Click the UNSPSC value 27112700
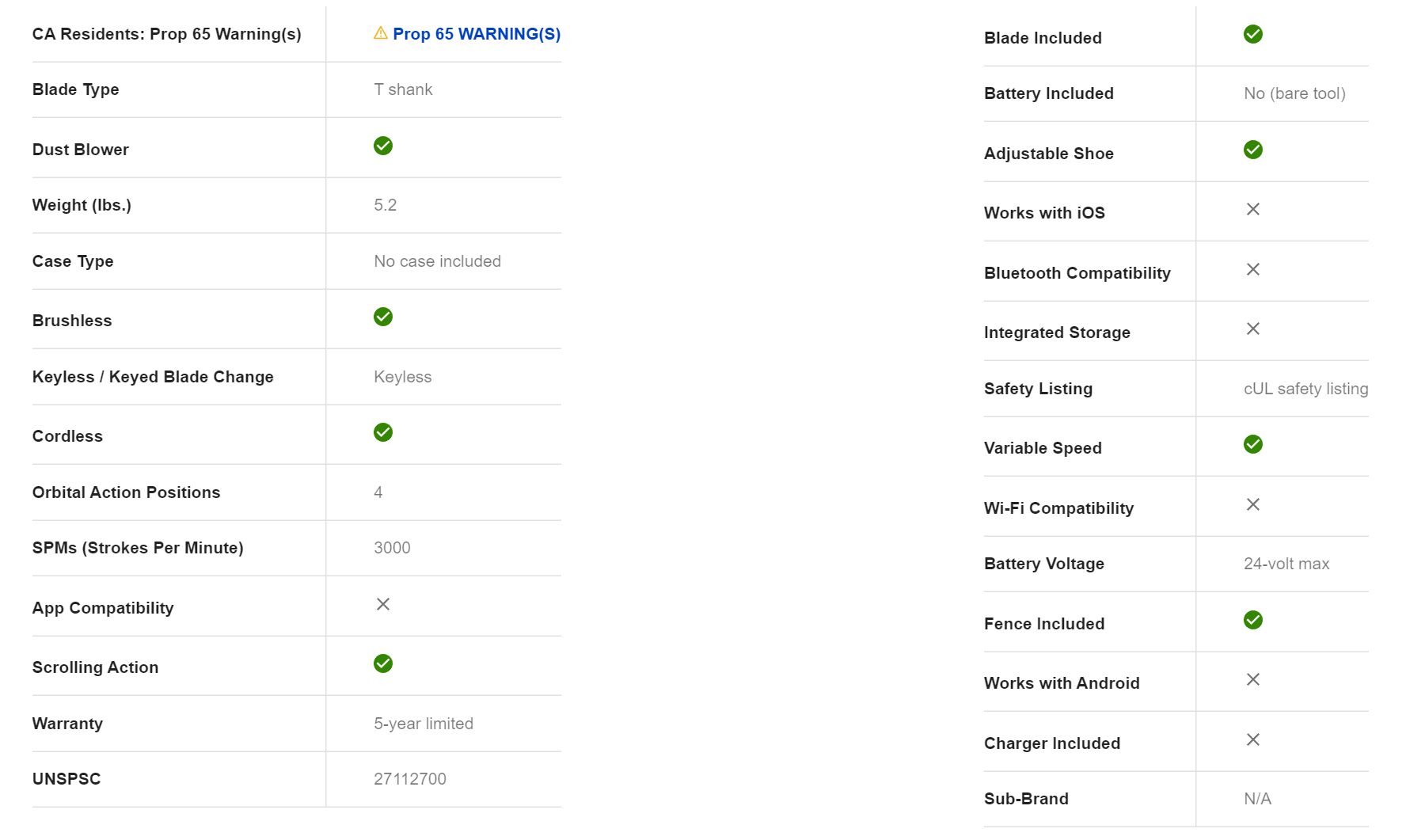The width and height of the screenshot is (1425, 840). click(x=410, y=779)
